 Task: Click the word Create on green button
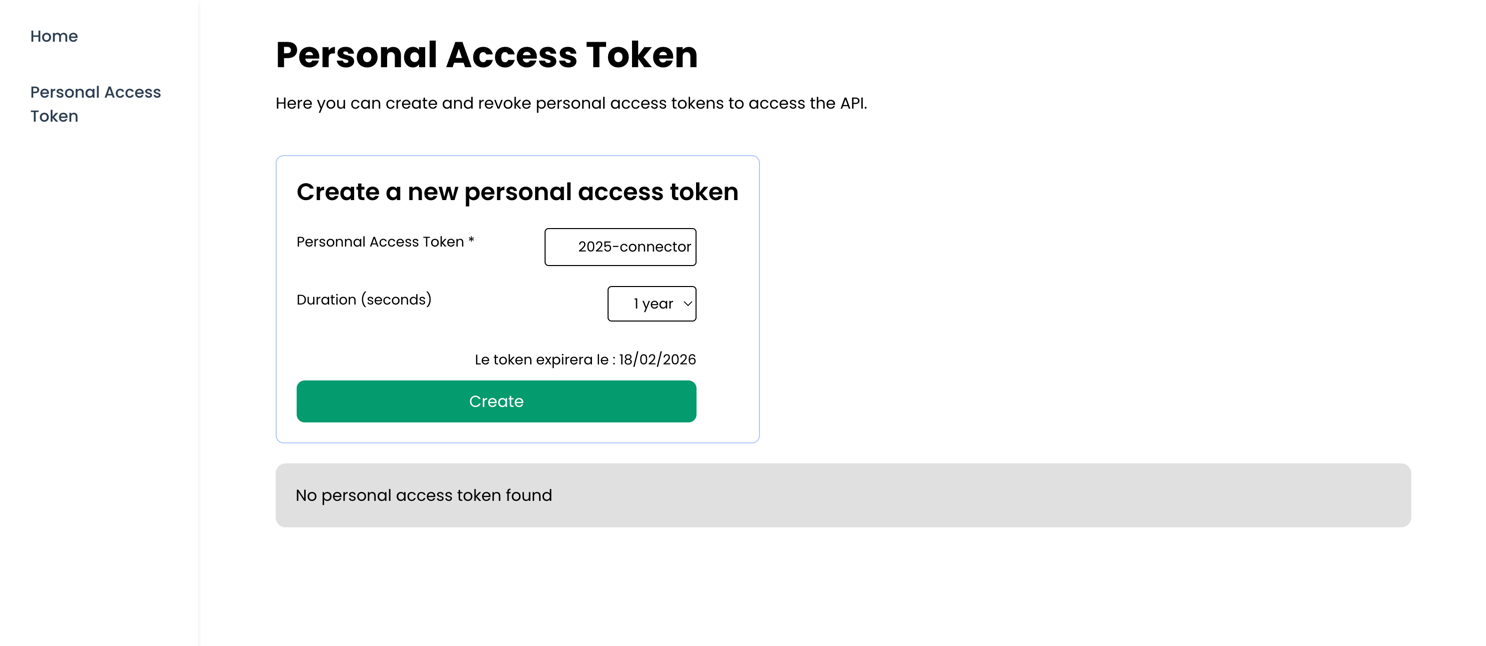coord(496,402)
